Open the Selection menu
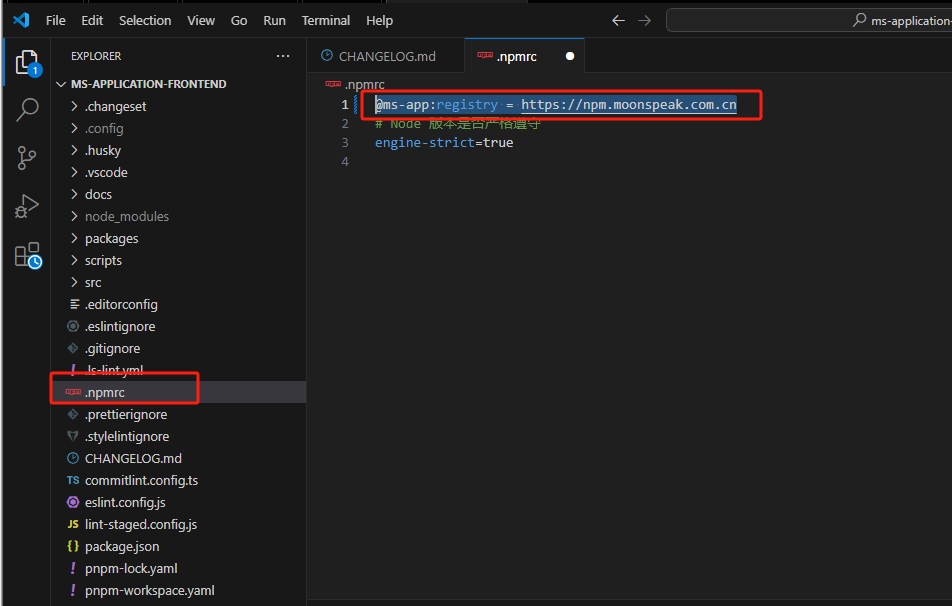Viewport: 952px width, 606px height. coord(145,20)
